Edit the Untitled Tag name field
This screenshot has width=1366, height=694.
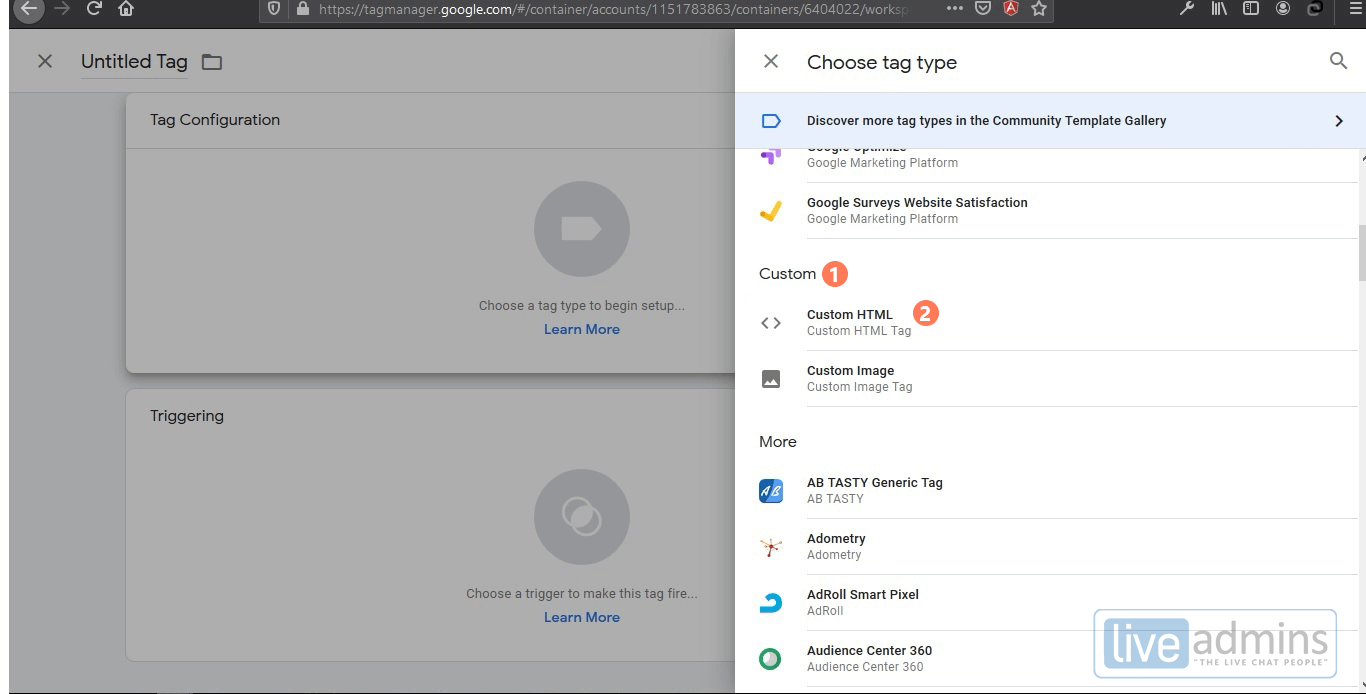[x=134, y=62]
